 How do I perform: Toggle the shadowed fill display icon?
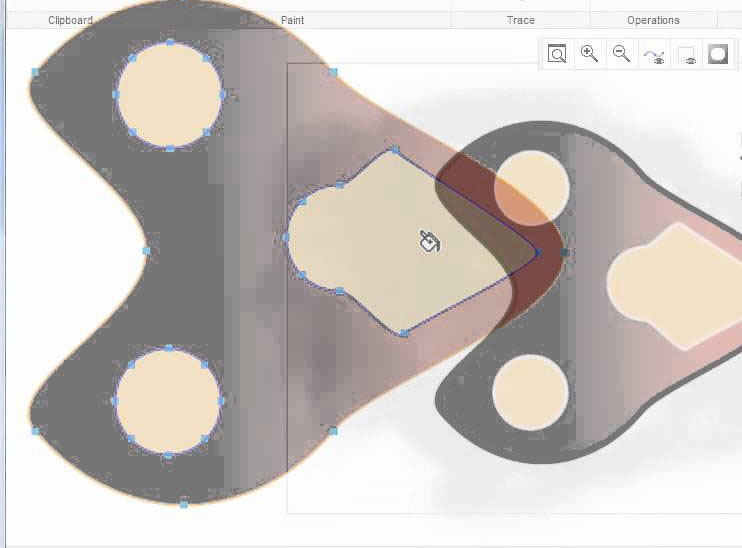pyautogui.click(x=718, y=54)
